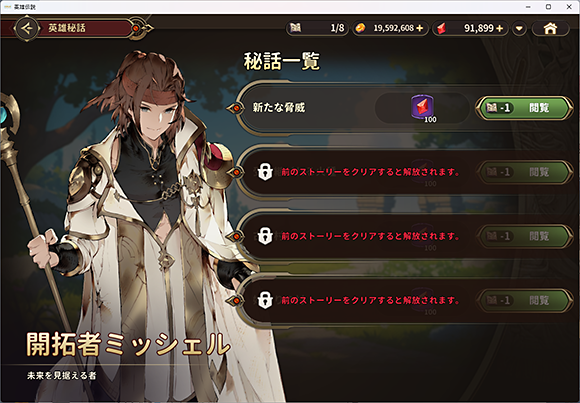This screenshot has height=403, width=580.
Task: Click the red gem currency icon
Action: click(x=441, y=28)
